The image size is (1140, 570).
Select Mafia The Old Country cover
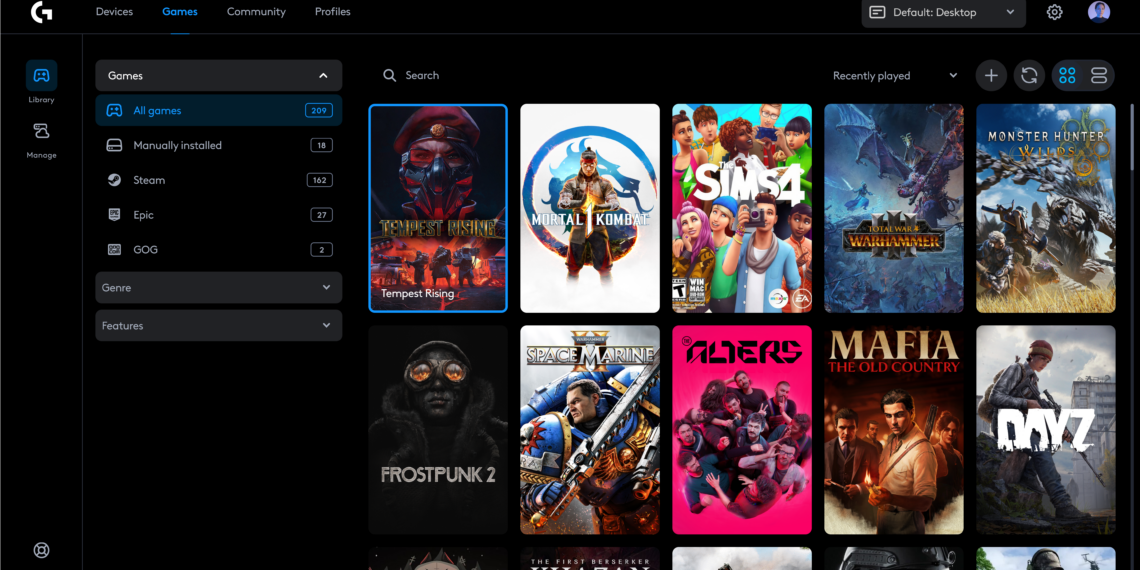click(894, 430)
